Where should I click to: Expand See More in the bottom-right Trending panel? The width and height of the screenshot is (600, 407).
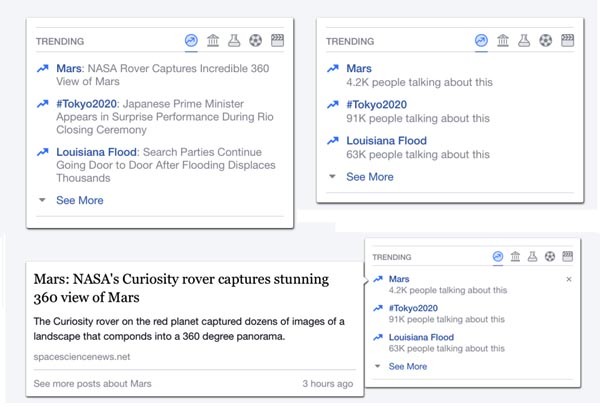[407, 367]
